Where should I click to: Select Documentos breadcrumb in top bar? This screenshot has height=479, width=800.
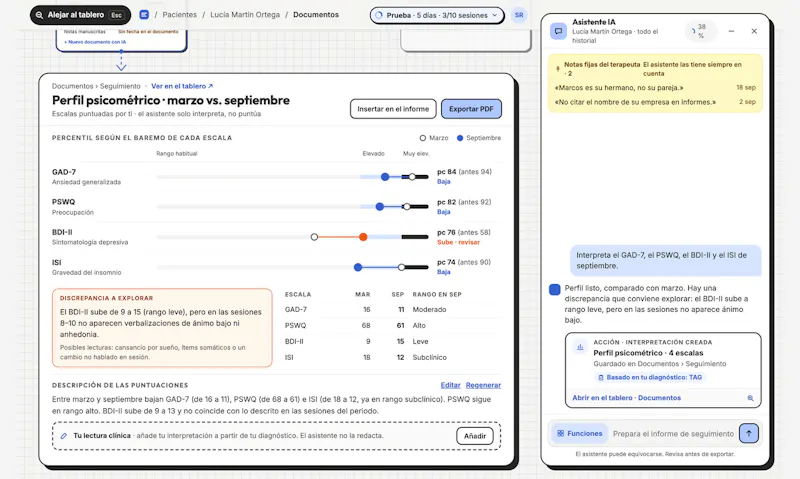tap(316, 15)
